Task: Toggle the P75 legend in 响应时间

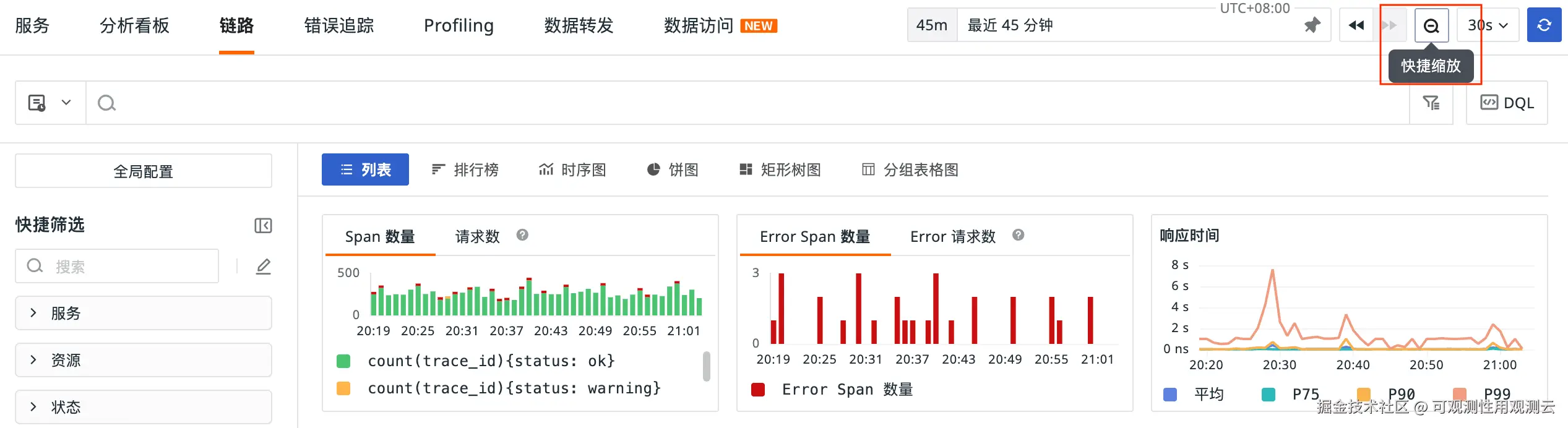Action: 1291,395
